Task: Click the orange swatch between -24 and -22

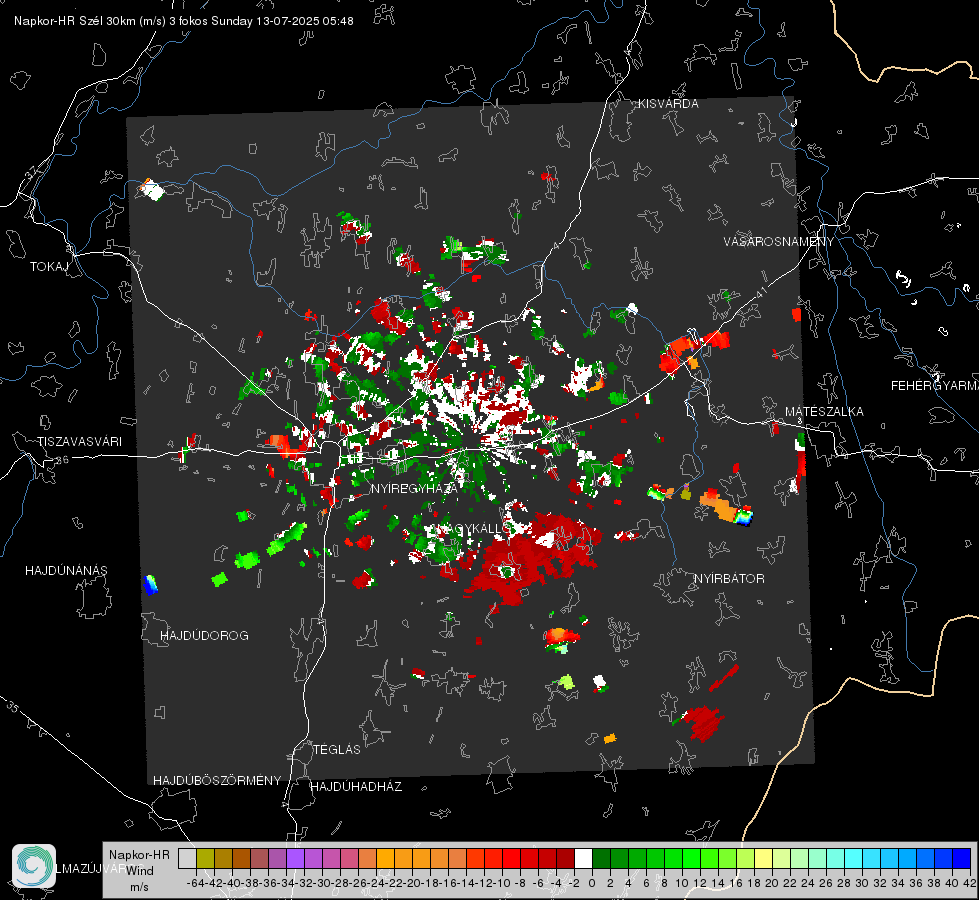Action: pyautogui.click(x=385, y=859)
